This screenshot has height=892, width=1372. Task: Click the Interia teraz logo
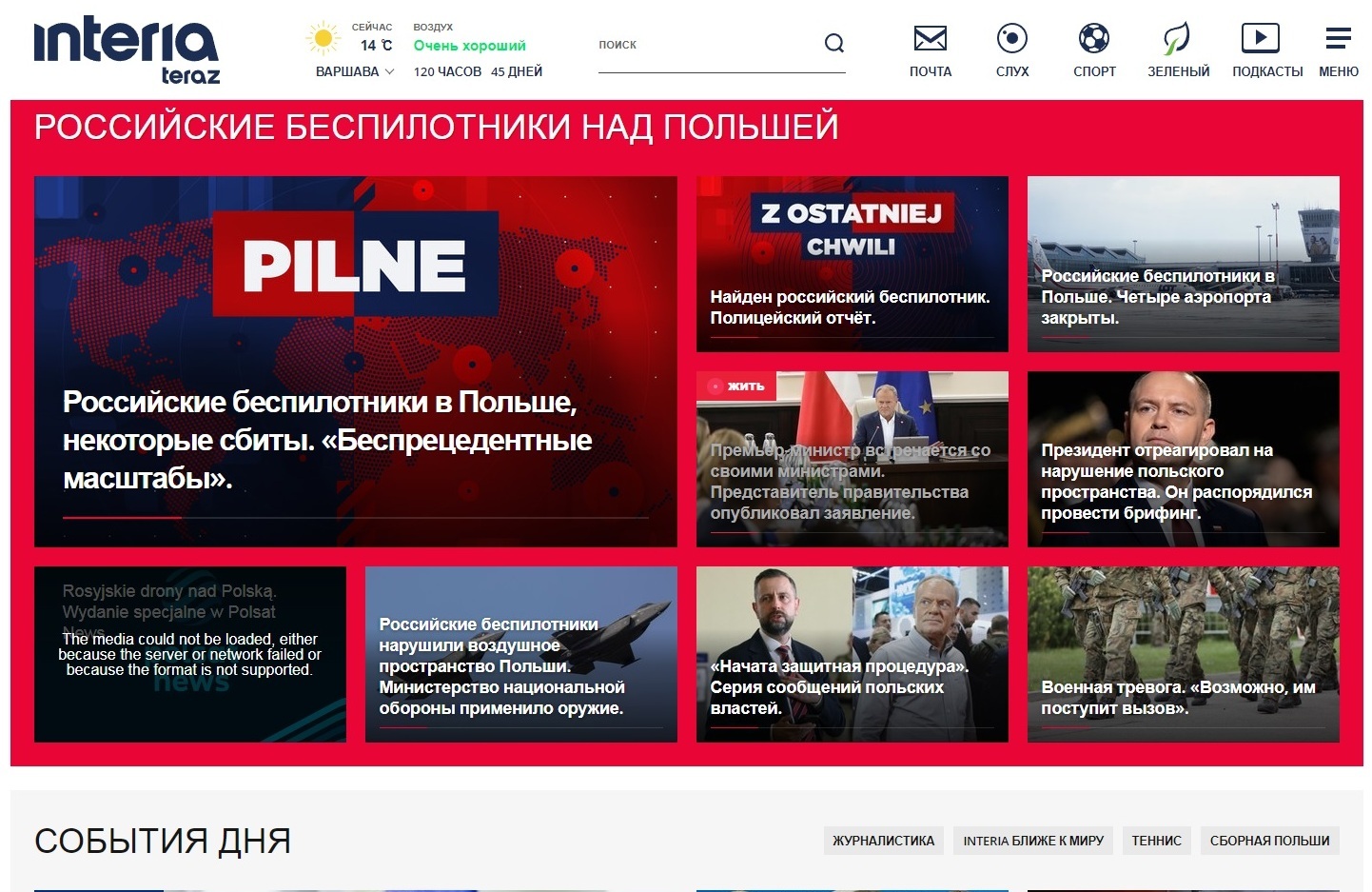[127, 50]
